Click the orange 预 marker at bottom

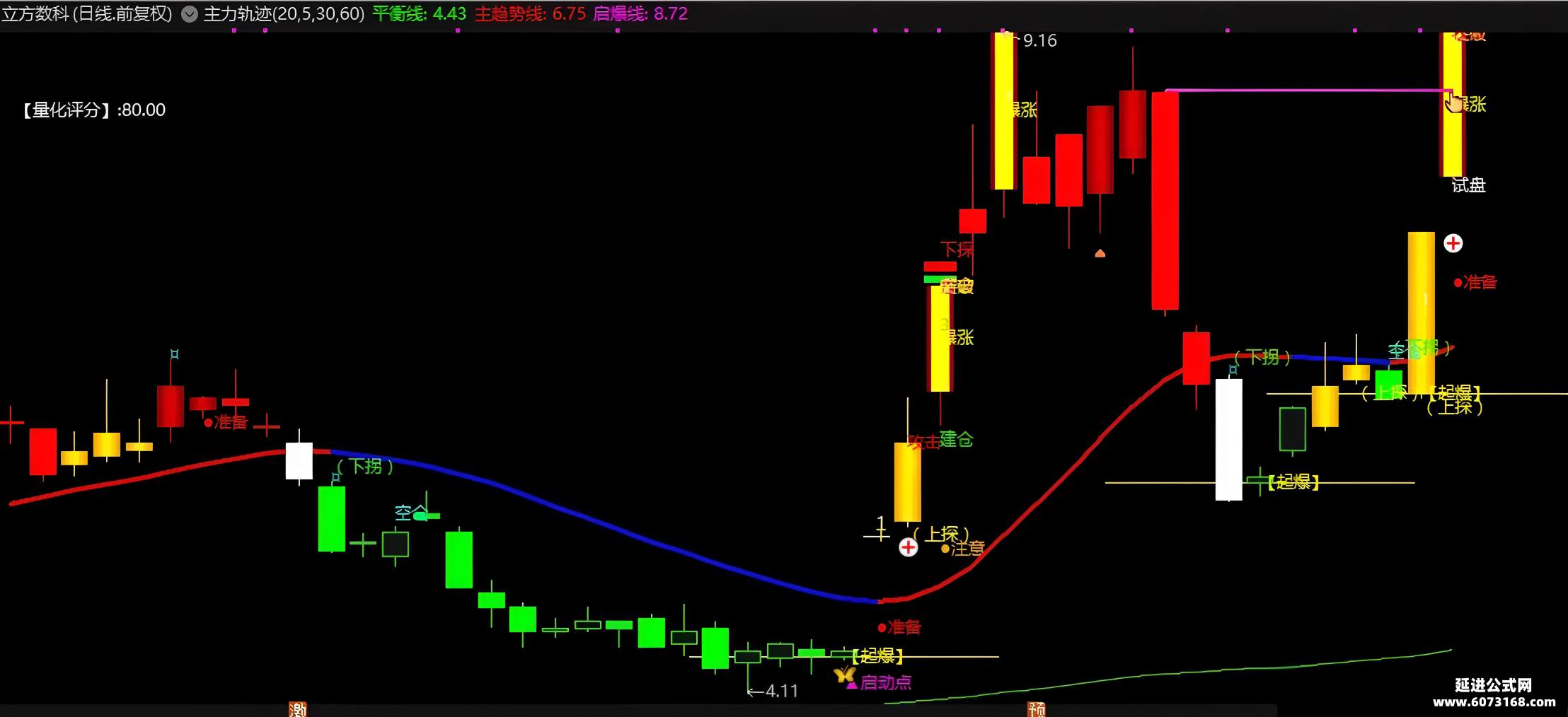coord(1037,709)
